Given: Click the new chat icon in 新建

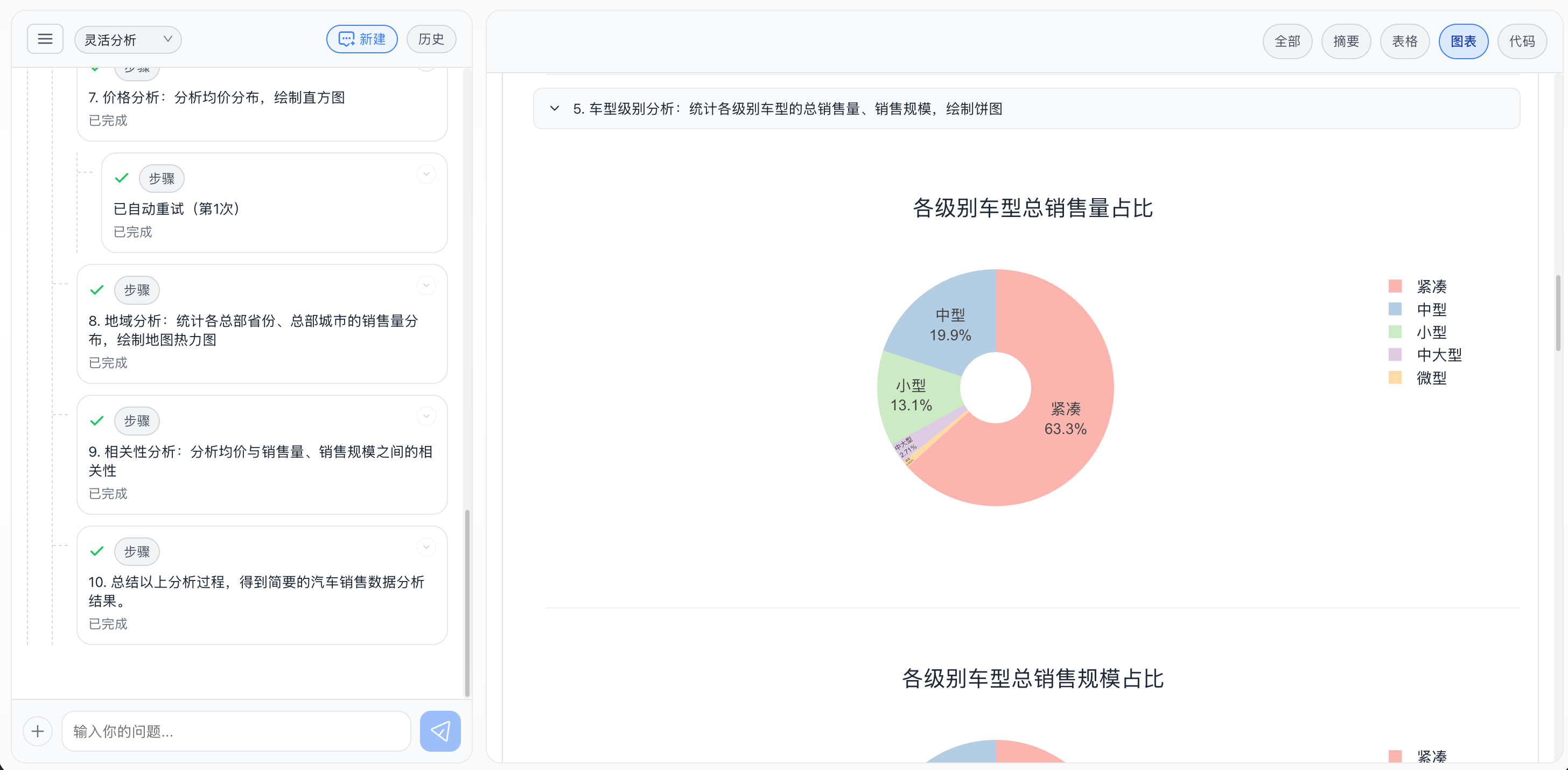Looking at the screenshot, I should coord(346,39).
